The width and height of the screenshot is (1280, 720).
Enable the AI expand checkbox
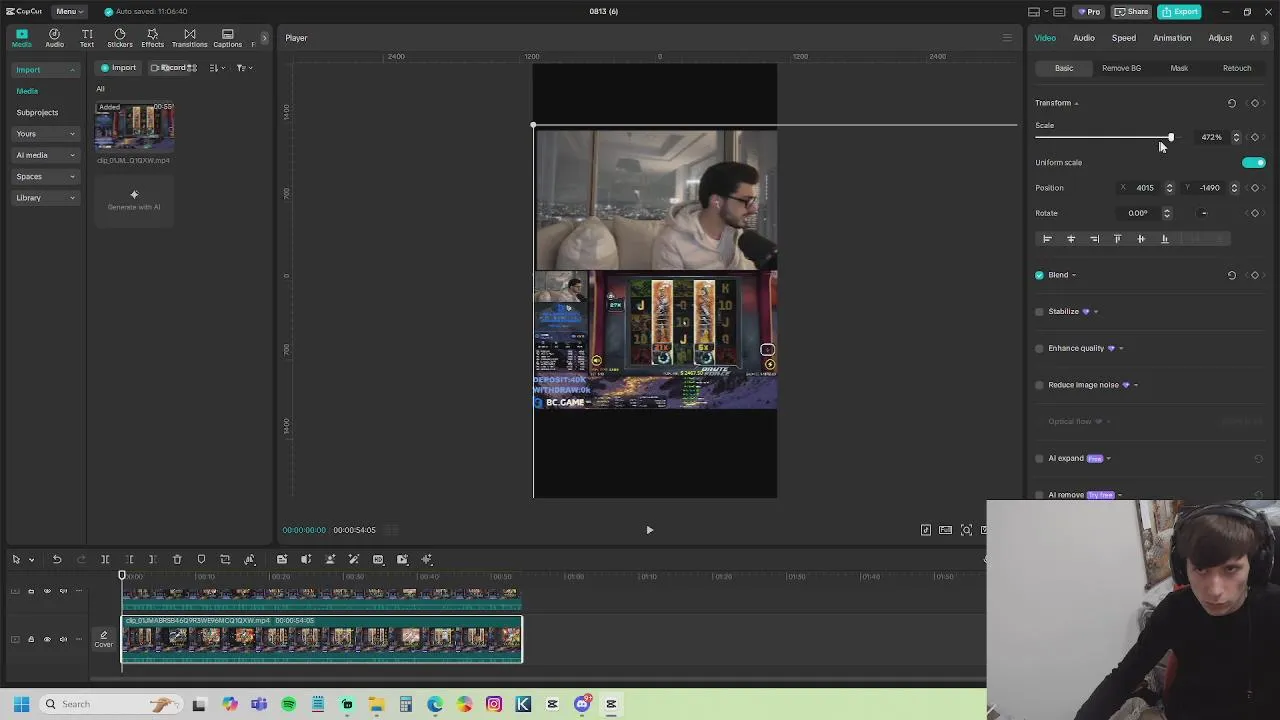coord(1039,458)
